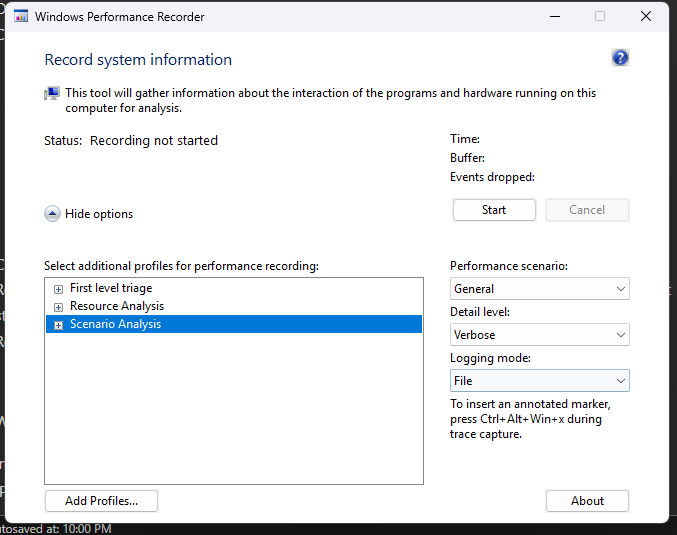Open the Performance scenario dropdown showing General
Viewport: 677px width, 535px height.
[x=539, y=288]
